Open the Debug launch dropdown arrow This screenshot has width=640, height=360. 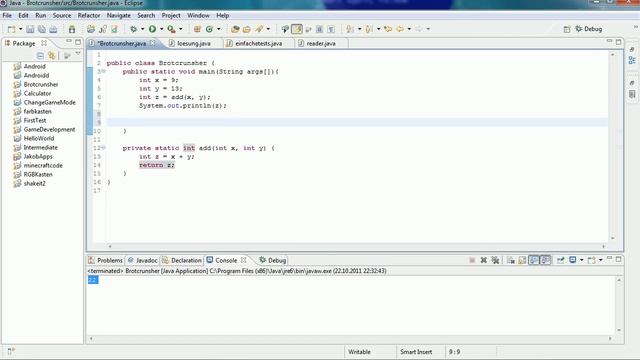click(x=142, y=29)
